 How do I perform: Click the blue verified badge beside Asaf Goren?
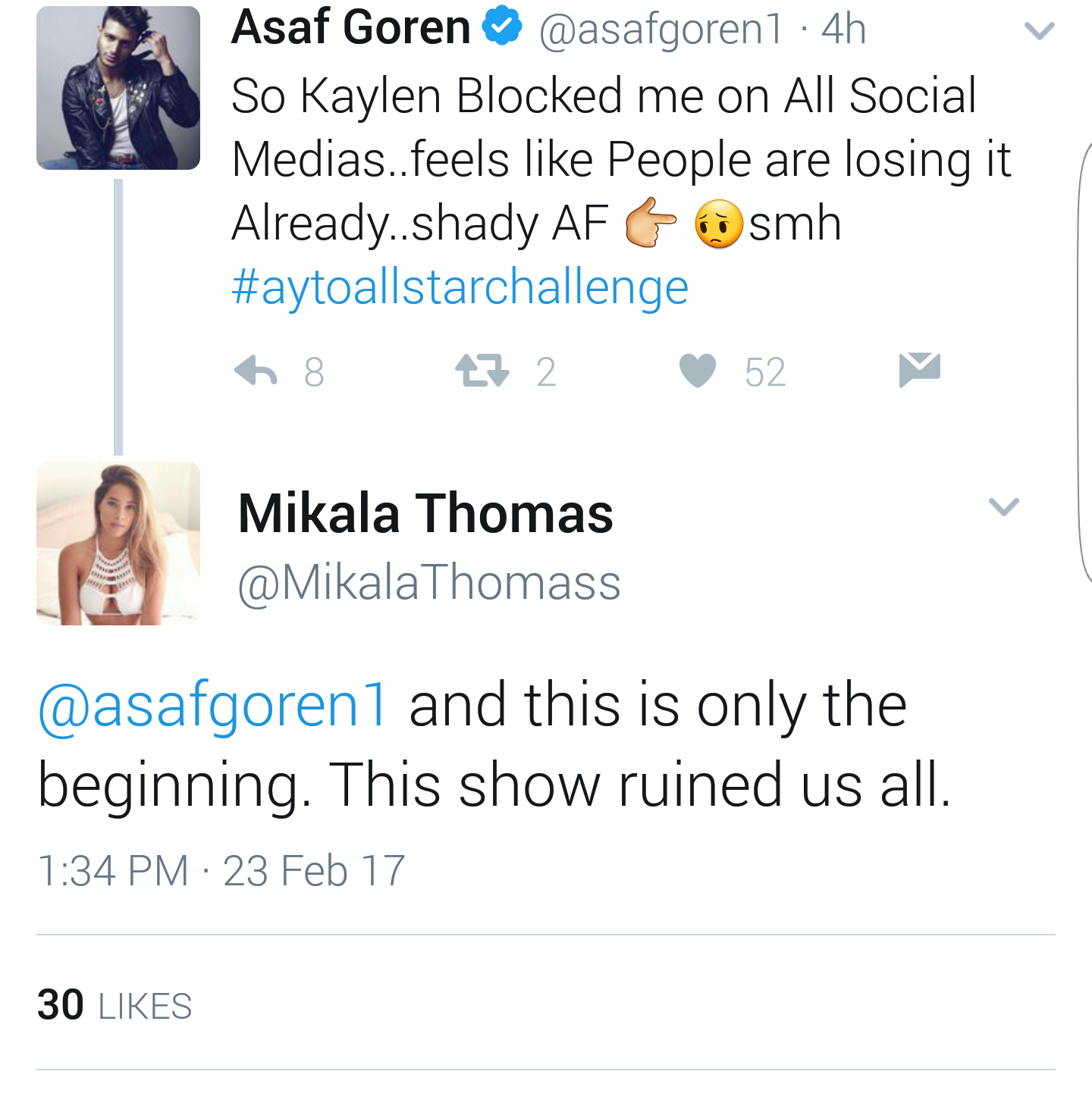coord(502,27)
